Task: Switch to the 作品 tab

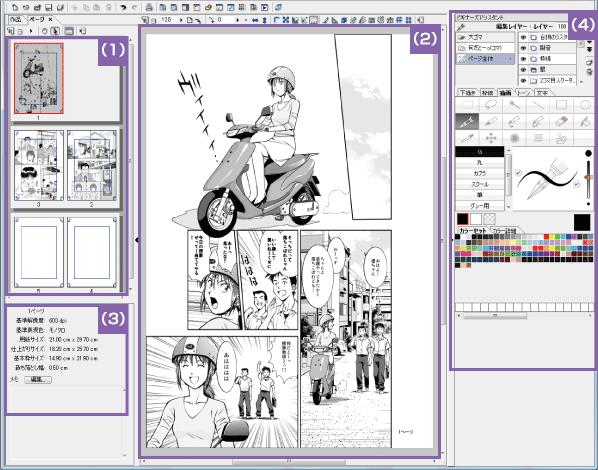Action: pyautogui.click(x=16, y=19)
